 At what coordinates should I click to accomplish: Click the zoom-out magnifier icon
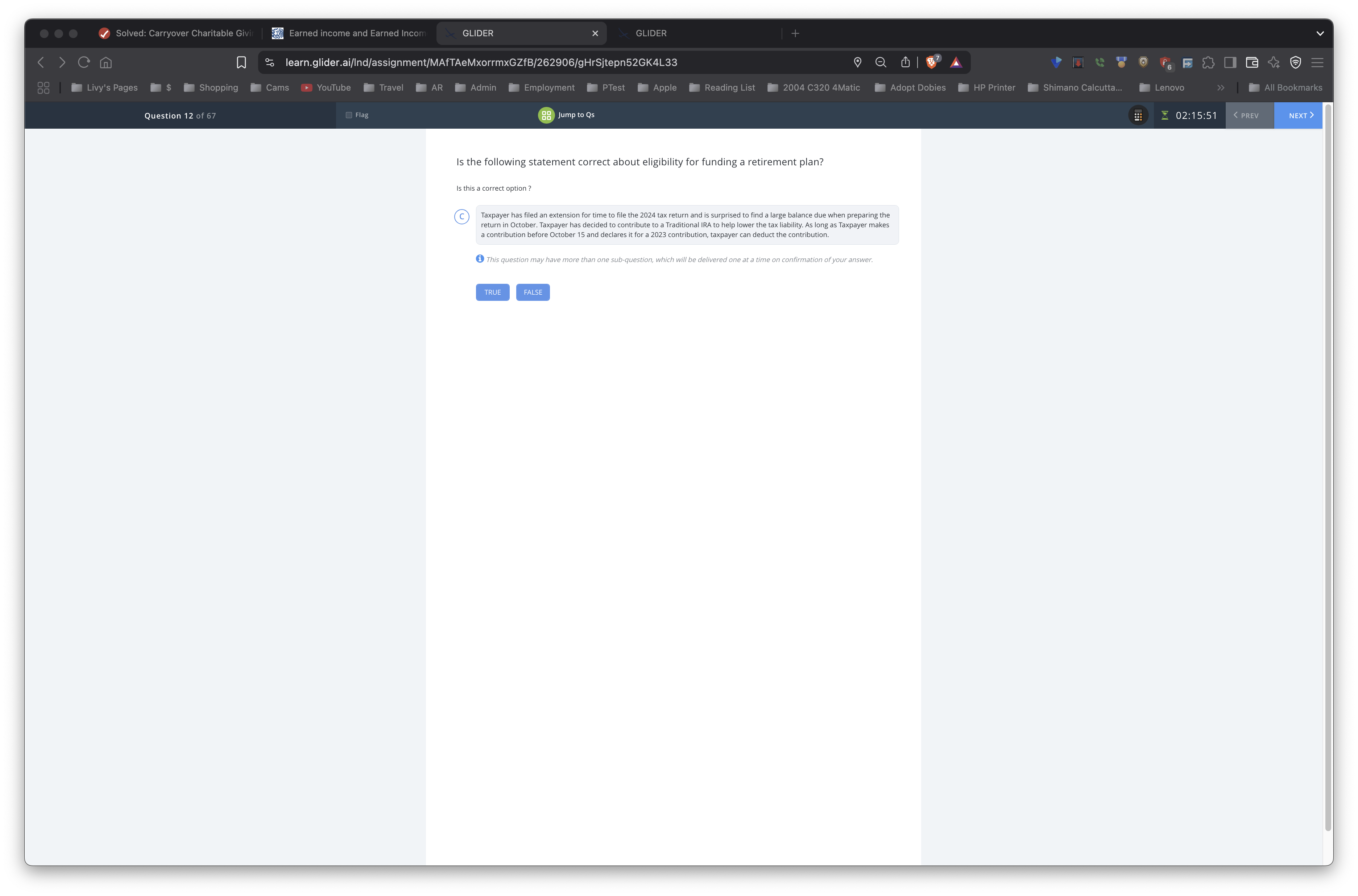pyautogui.click(x=881, y=62)
